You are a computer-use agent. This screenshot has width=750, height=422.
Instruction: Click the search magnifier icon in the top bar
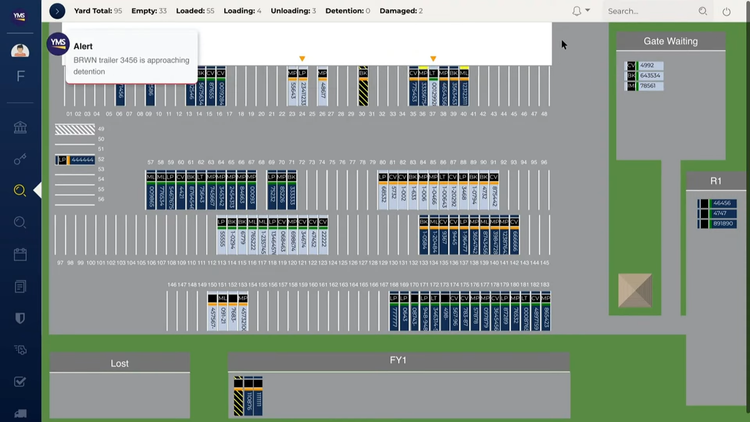(703, 11)
